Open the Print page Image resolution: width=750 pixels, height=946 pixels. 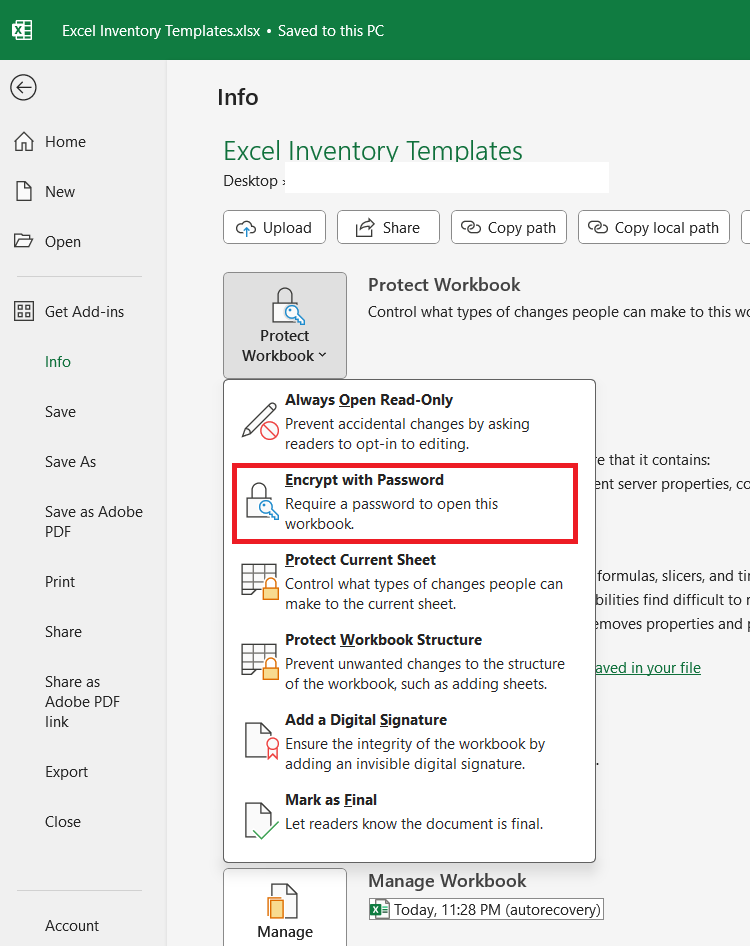coord(60,582)
